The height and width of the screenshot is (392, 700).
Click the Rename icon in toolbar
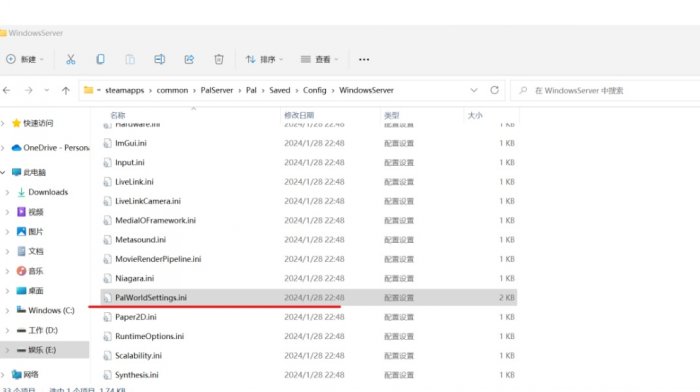tap(159, 59)
